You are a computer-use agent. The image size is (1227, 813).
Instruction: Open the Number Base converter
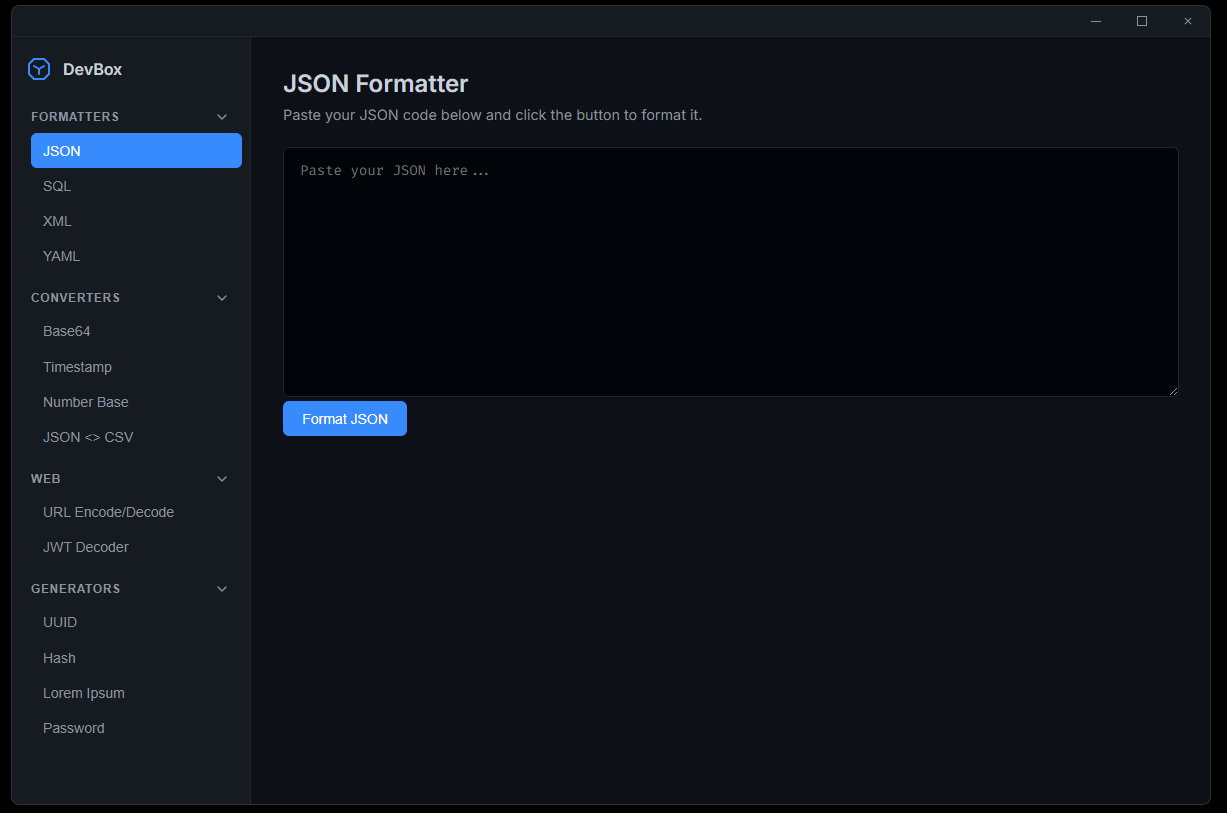tap(85, 401)
